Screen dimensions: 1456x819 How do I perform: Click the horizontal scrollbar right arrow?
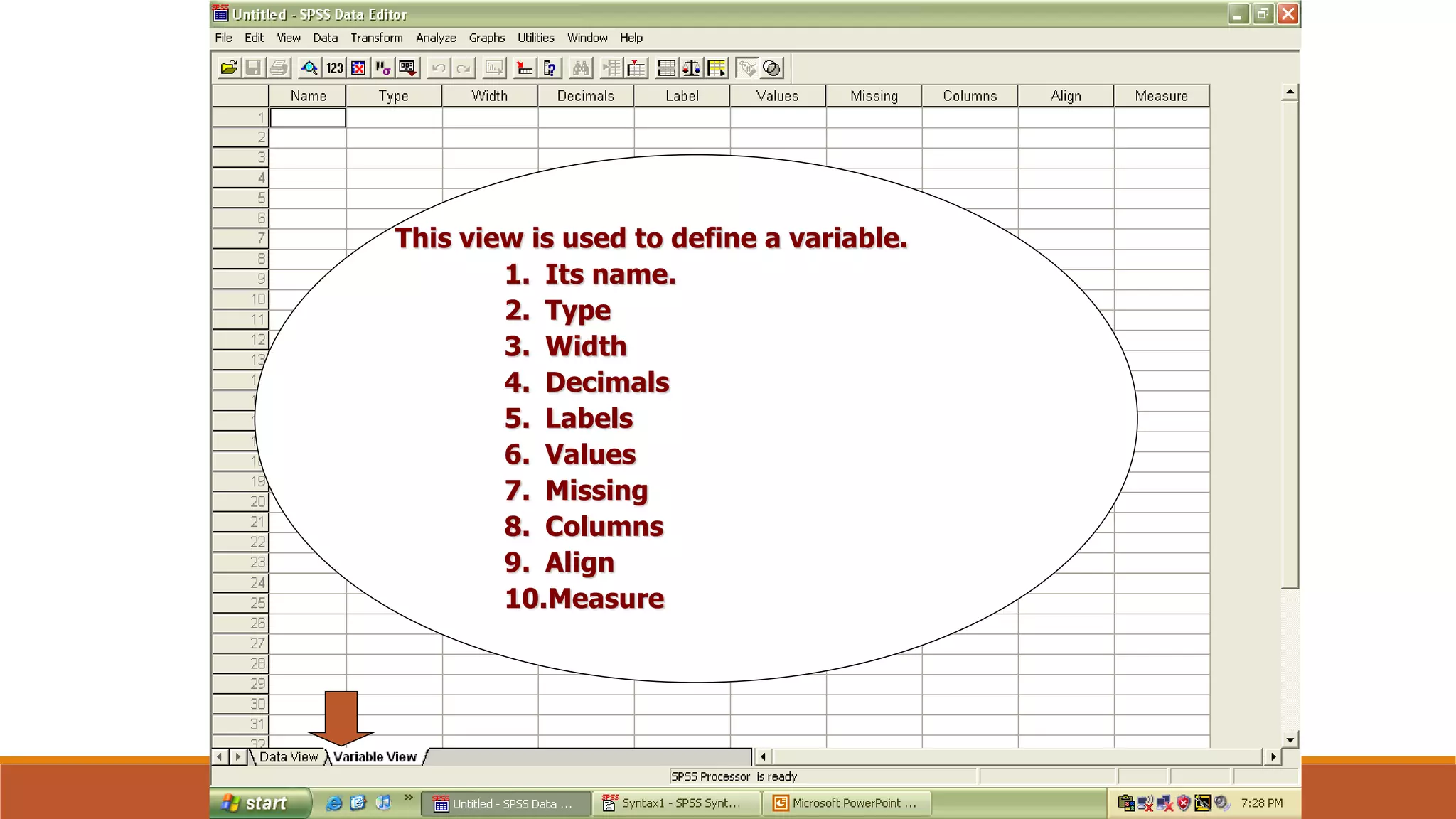point(1273,756)
